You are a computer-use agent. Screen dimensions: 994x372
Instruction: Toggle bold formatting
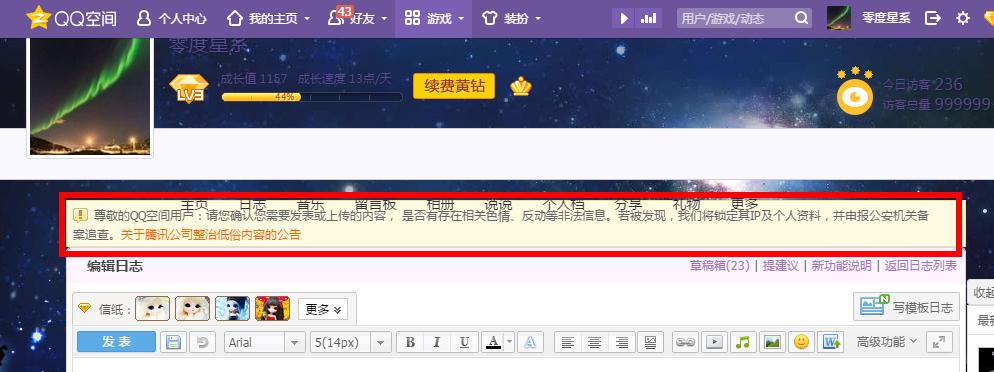click(410, 342)
